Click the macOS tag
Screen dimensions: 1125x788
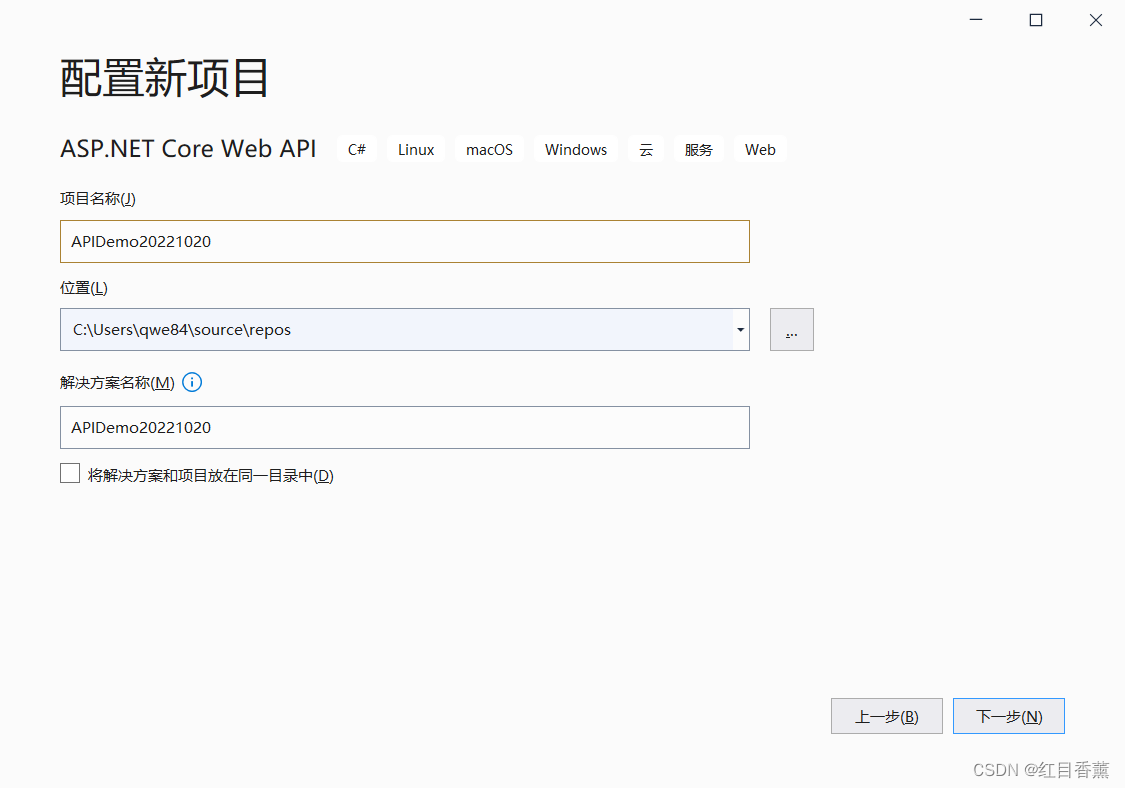click(489, 150)
